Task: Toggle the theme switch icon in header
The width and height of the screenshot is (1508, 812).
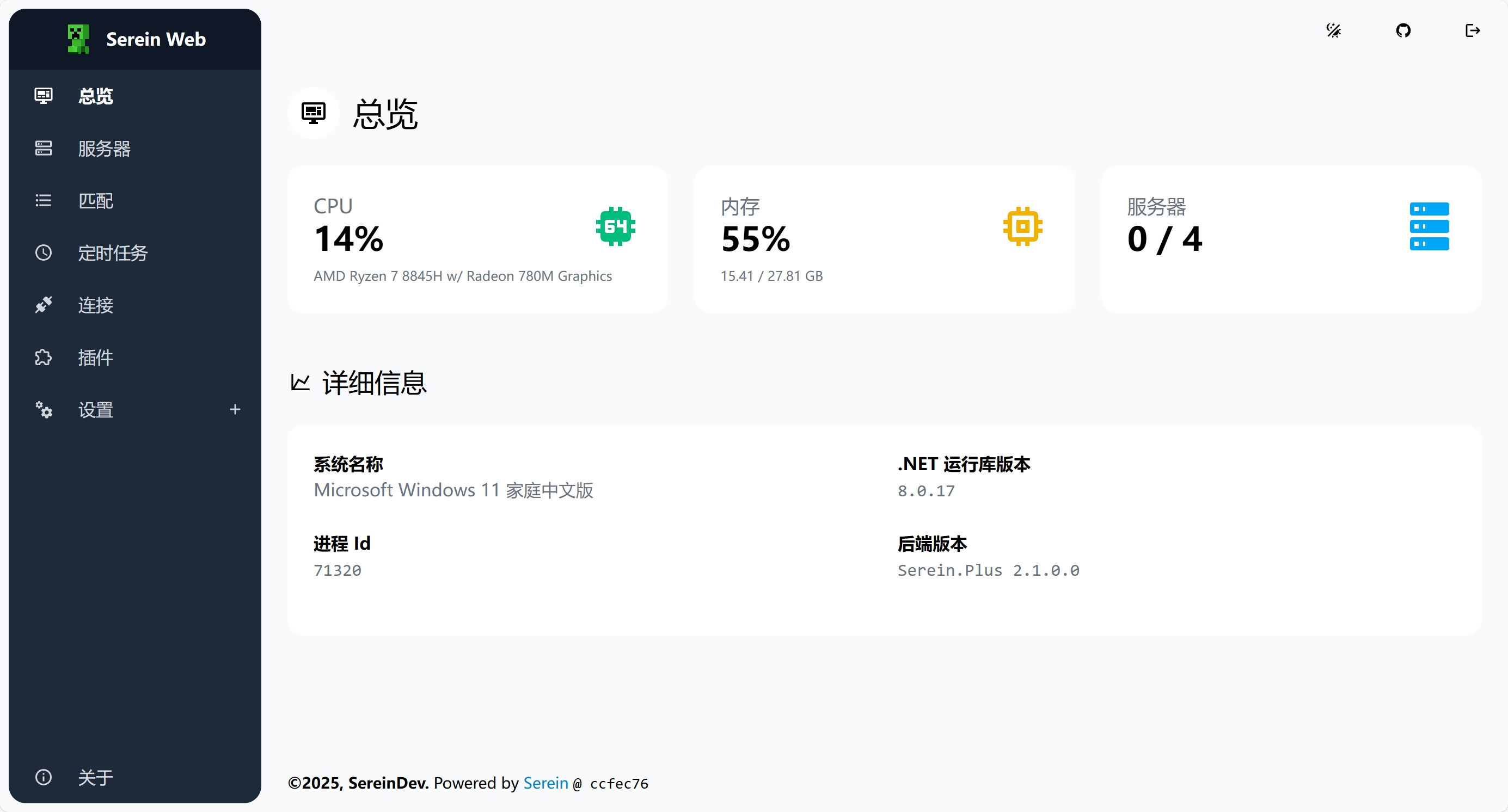Action: [1334, 30]
